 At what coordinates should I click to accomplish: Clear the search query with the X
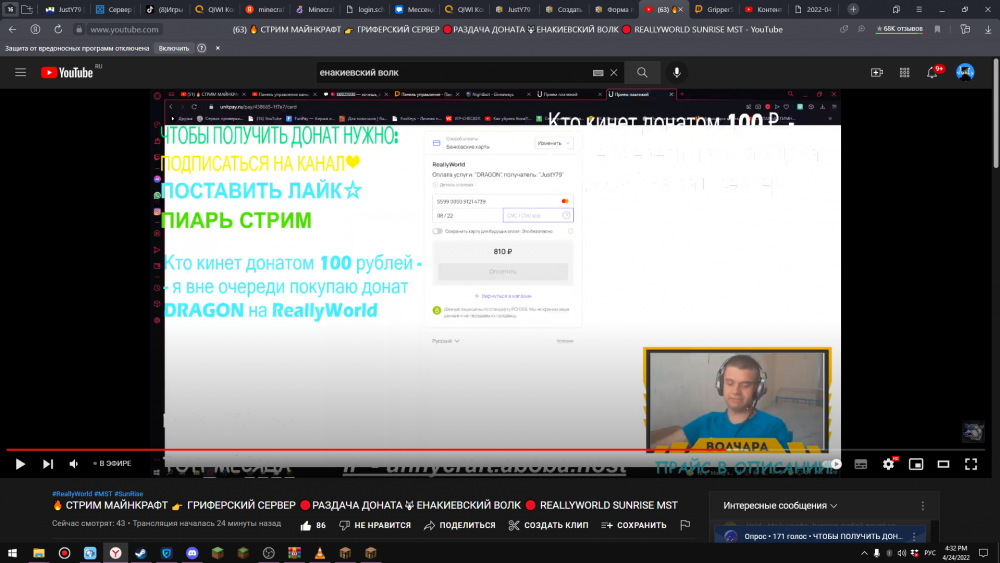[x=614, y=73]
